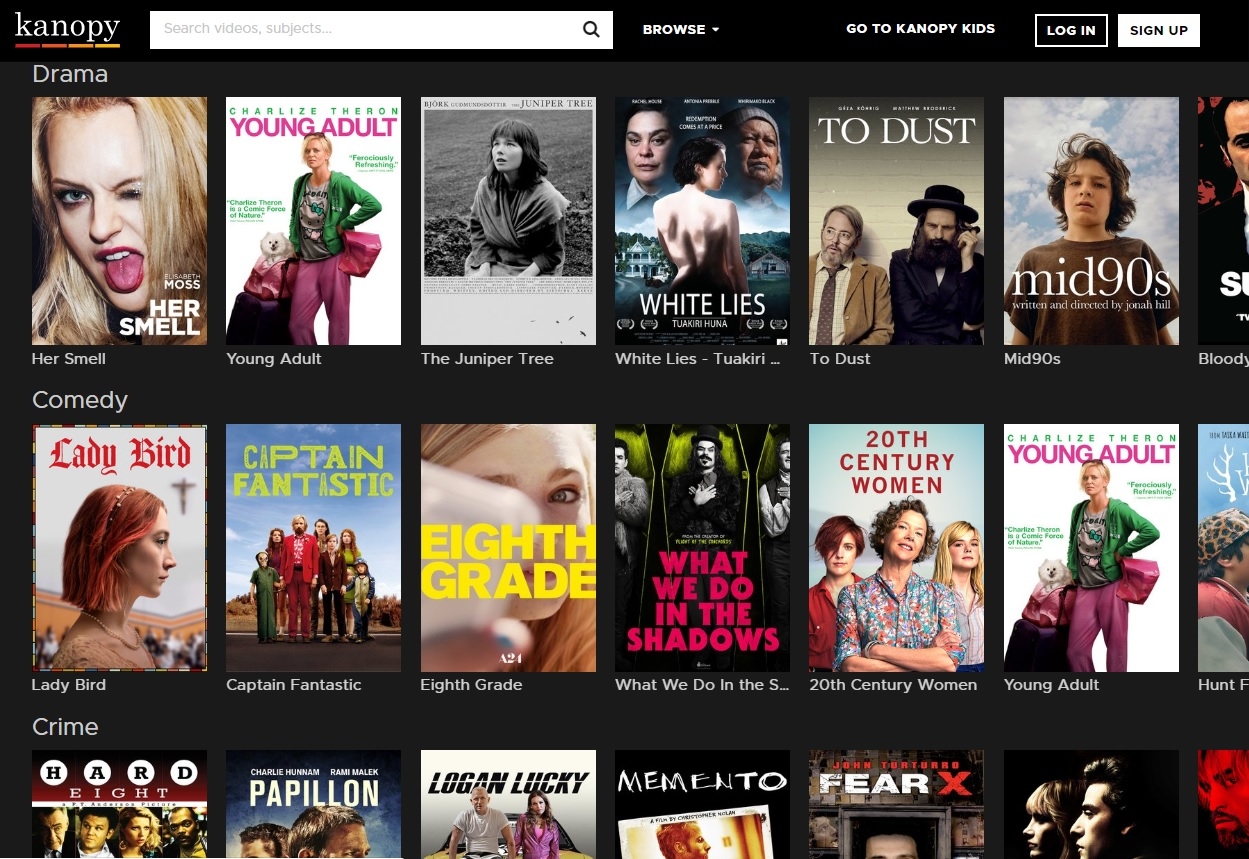Open the Eighth Grade movie poster
The width and height of the screenshot is (1249, 859).
click(508, 547)
